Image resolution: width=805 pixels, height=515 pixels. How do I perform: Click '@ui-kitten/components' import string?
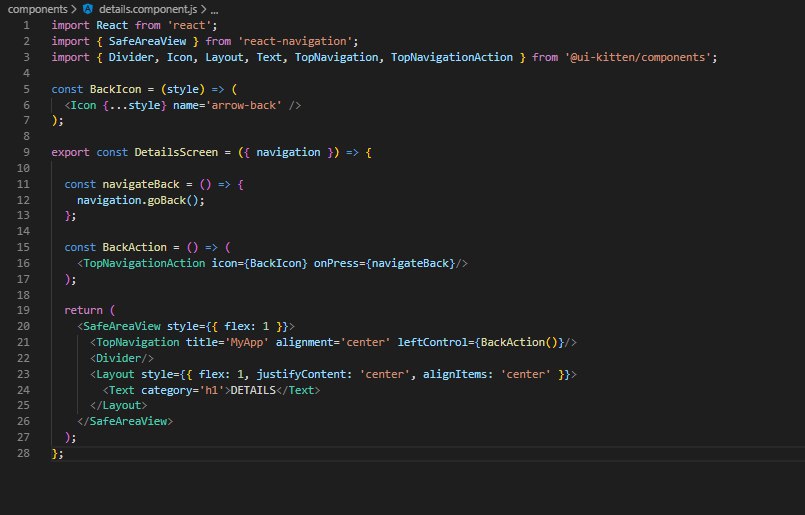point(638,57)
